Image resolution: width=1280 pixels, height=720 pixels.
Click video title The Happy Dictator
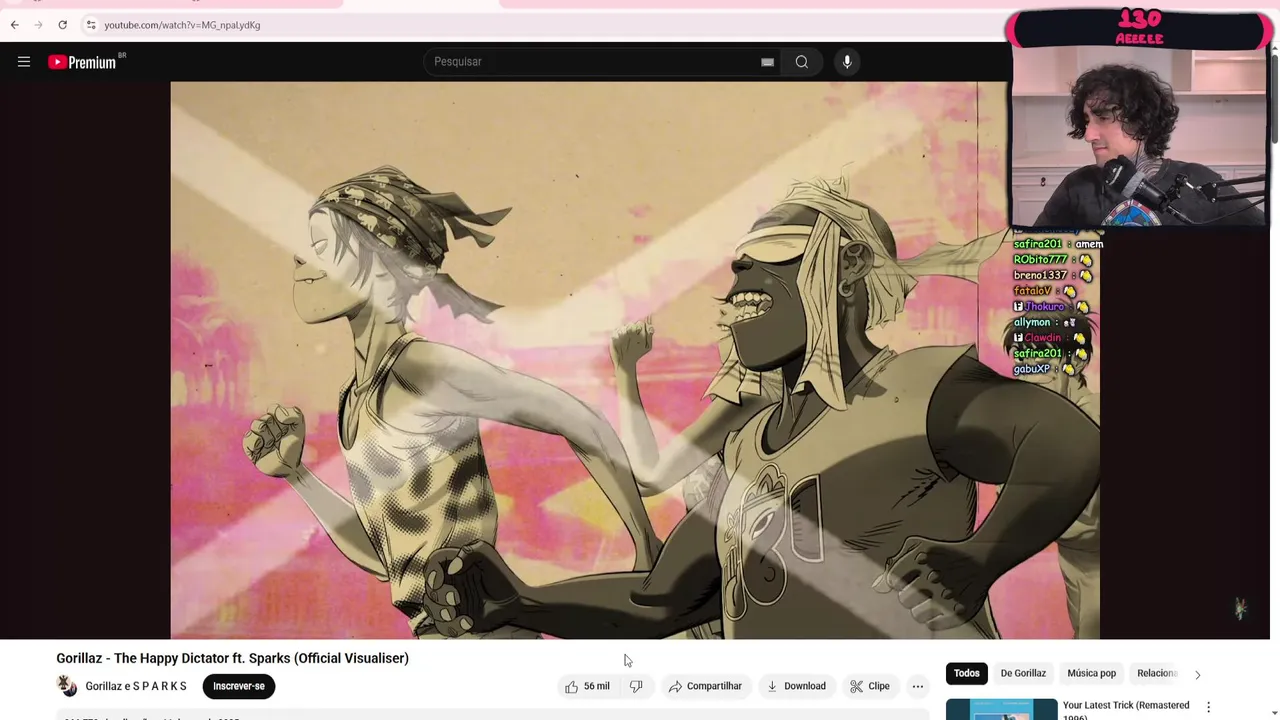(x=232, y=658)
